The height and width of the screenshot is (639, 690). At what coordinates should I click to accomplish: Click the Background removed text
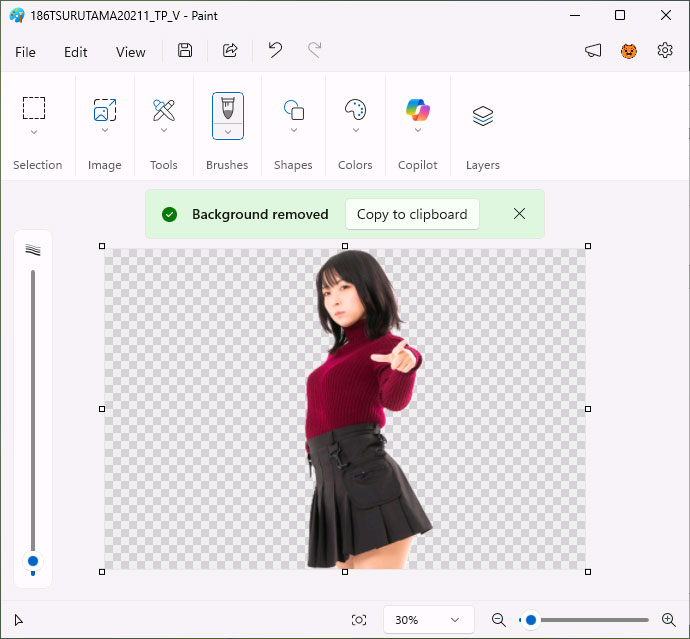(260, 214)
